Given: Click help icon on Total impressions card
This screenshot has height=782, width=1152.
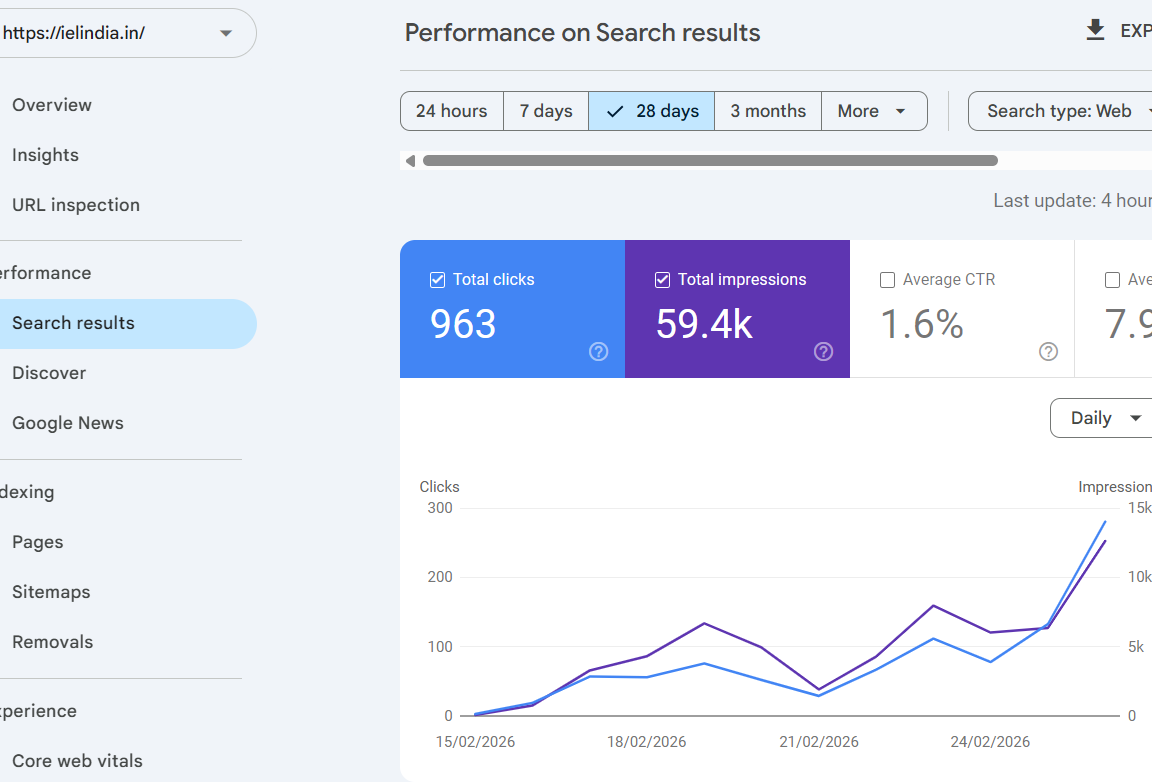Looking at the screenshot, I should click(x=823, y=351).
